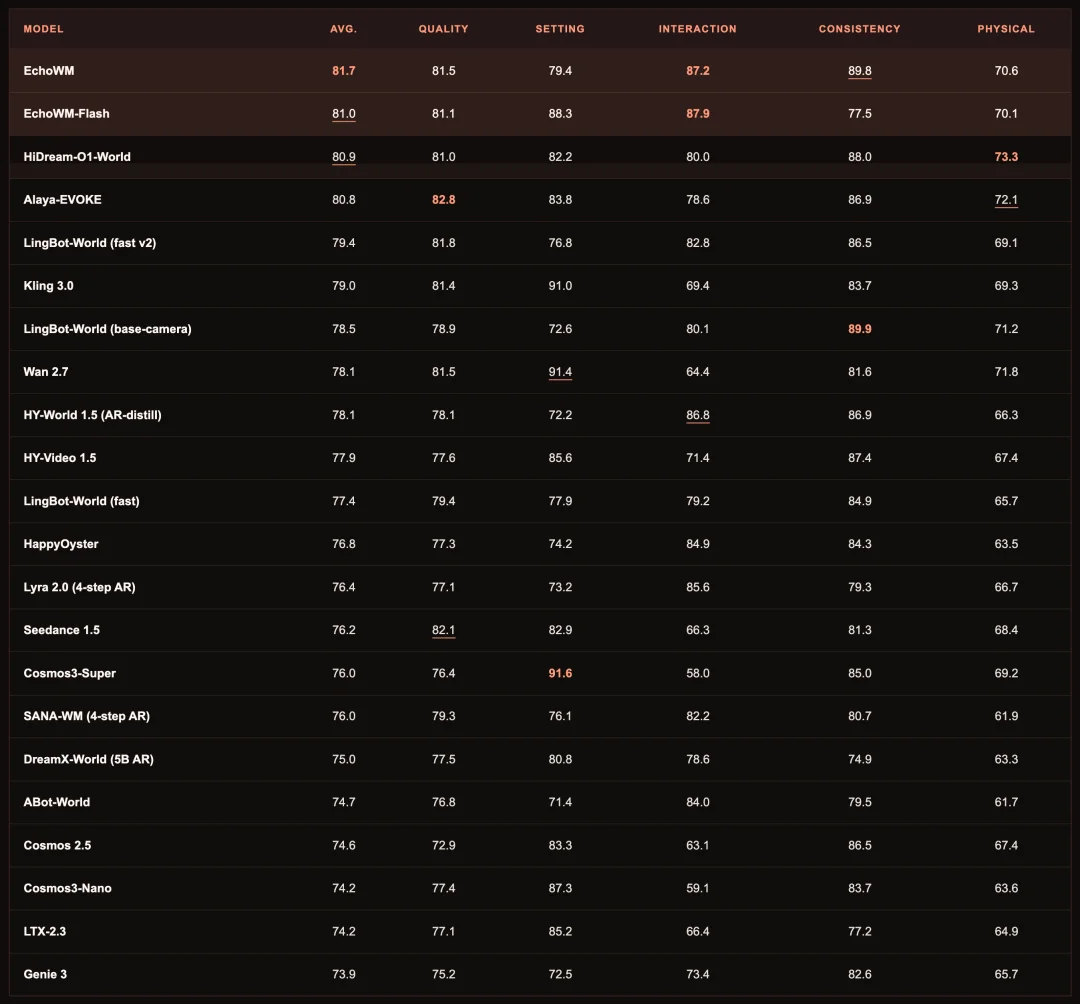Click ABot-World interaction score 84.0

coord(698,802)
